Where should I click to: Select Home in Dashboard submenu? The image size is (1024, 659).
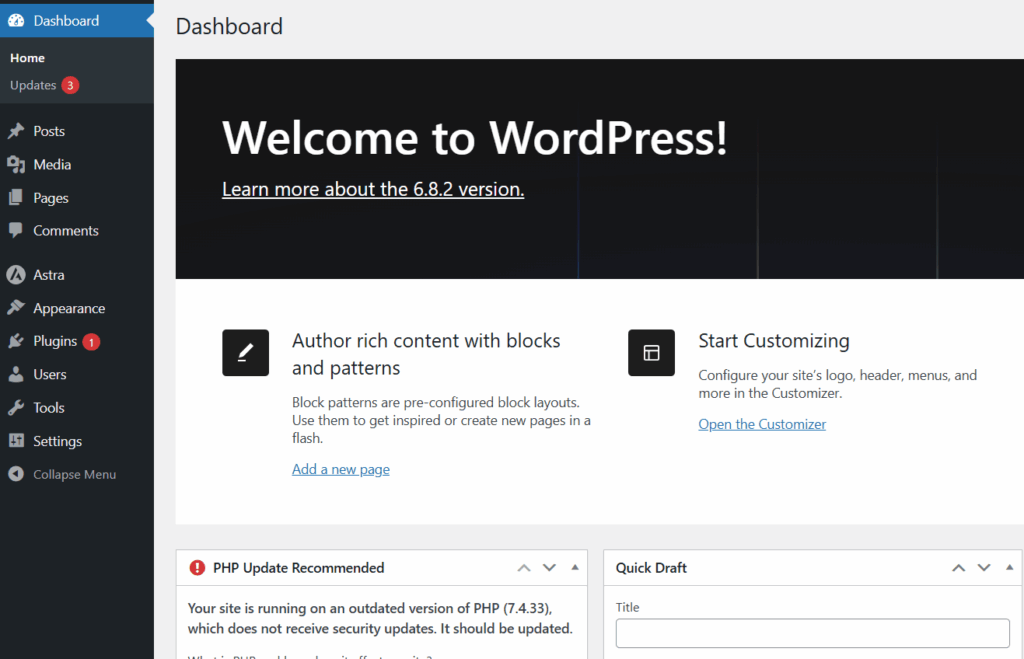(27, 58)
